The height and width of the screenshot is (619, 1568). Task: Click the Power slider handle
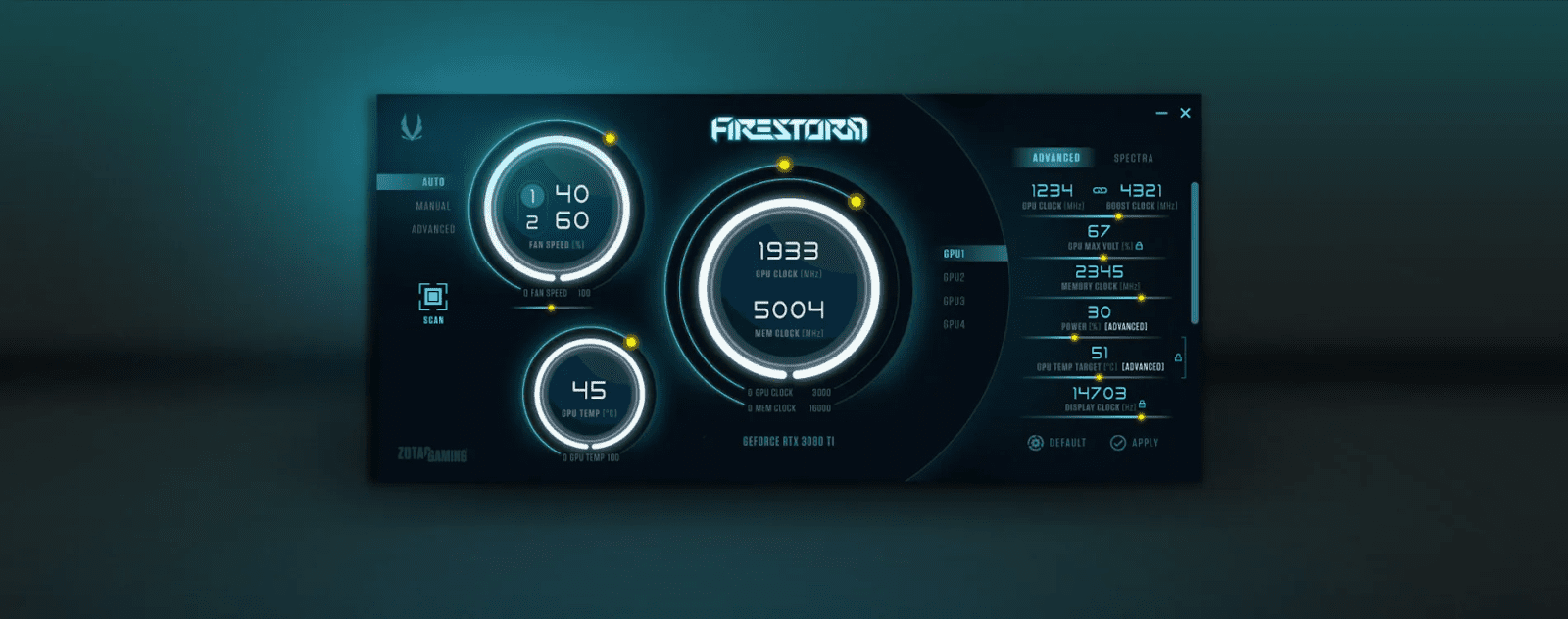pos(1074,338)
